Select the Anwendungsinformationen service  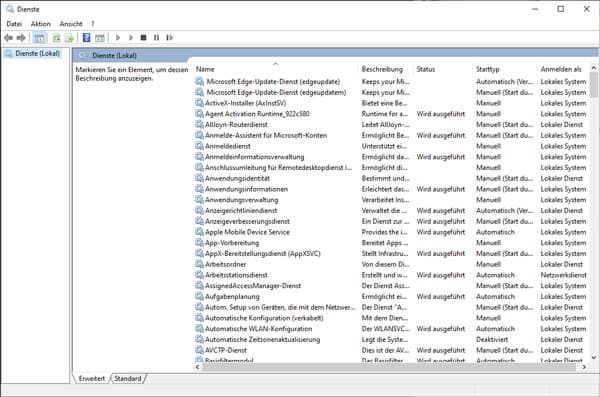click(391, 189)
